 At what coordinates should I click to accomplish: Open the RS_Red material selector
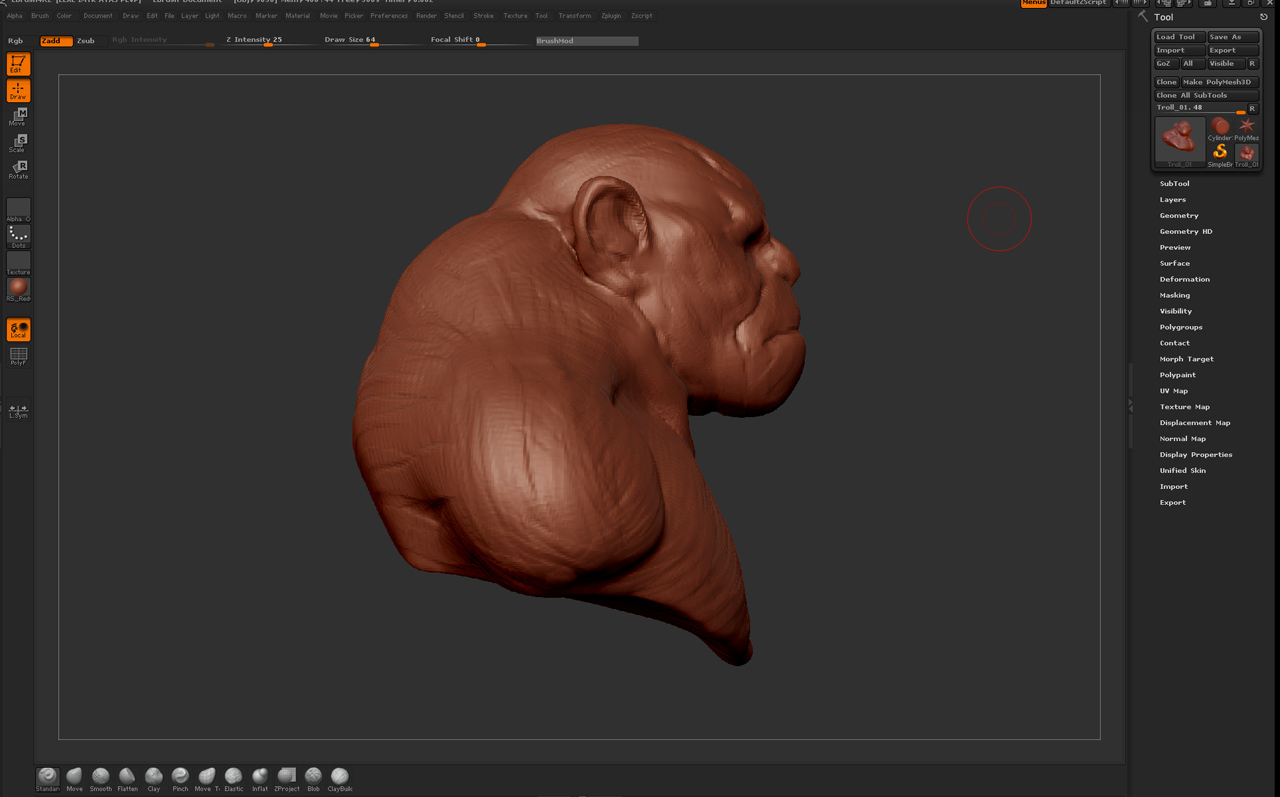tap(18, 290)
